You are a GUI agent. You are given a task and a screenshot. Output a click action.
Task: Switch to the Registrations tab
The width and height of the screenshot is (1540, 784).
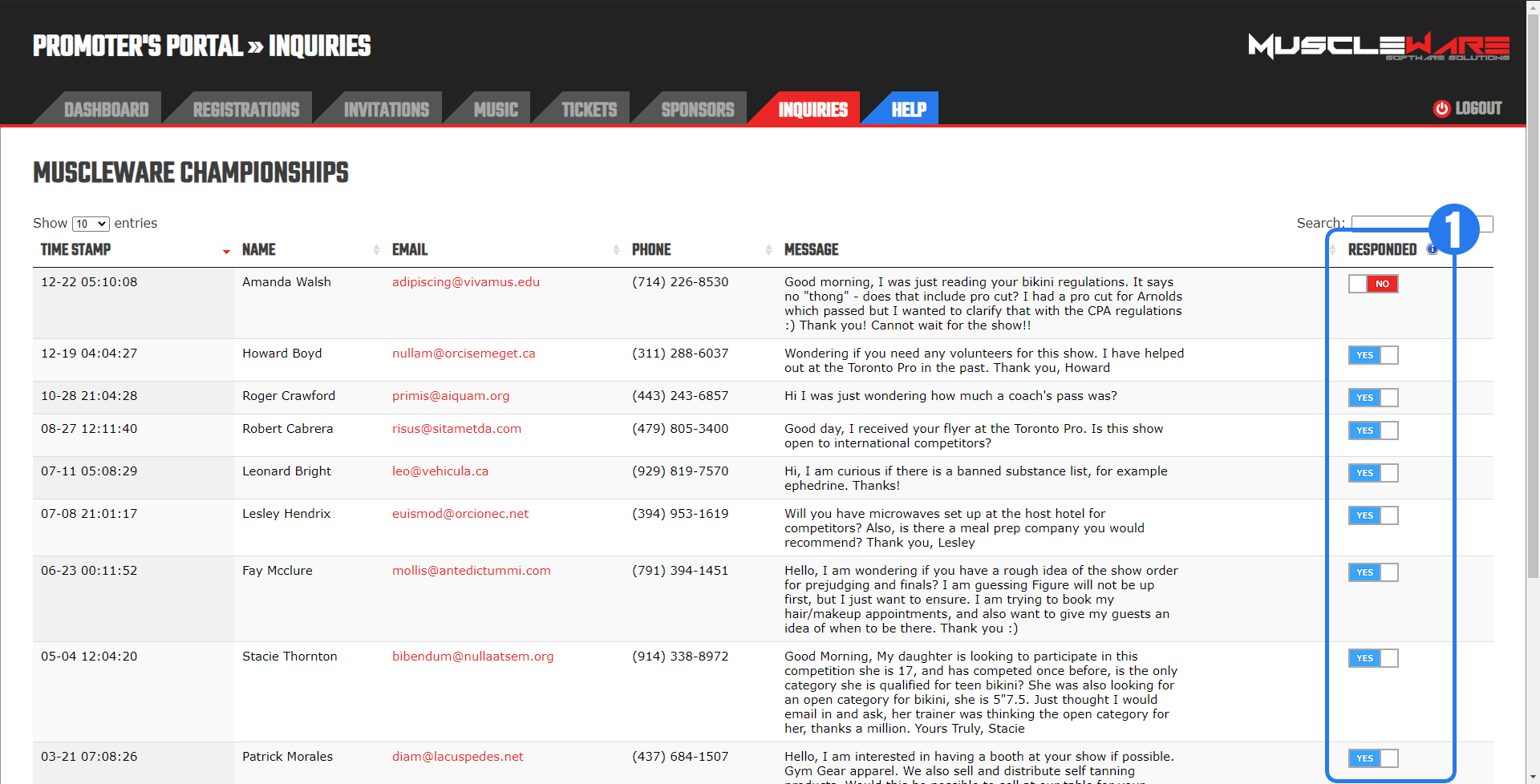point(245,110)
